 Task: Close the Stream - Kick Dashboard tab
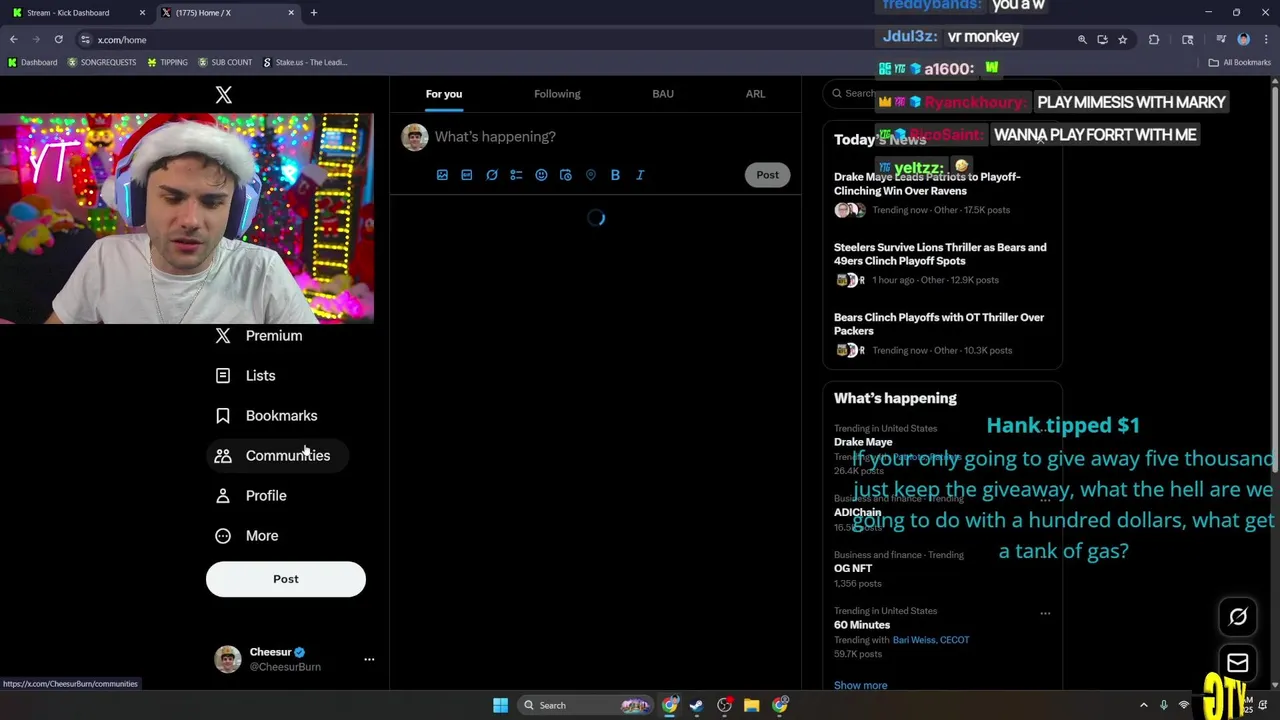142,13
